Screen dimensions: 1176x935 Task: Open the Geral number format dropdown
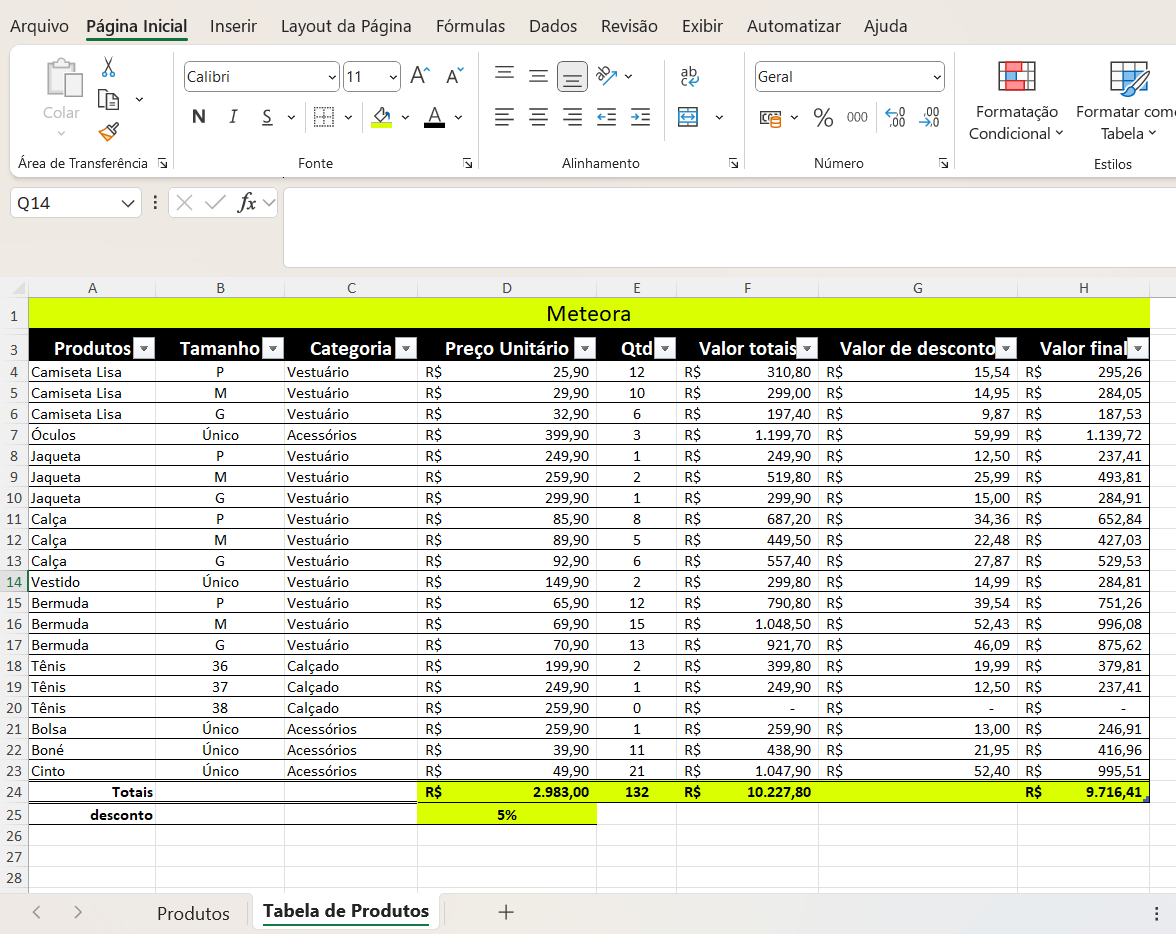click(x=937, y=76)
